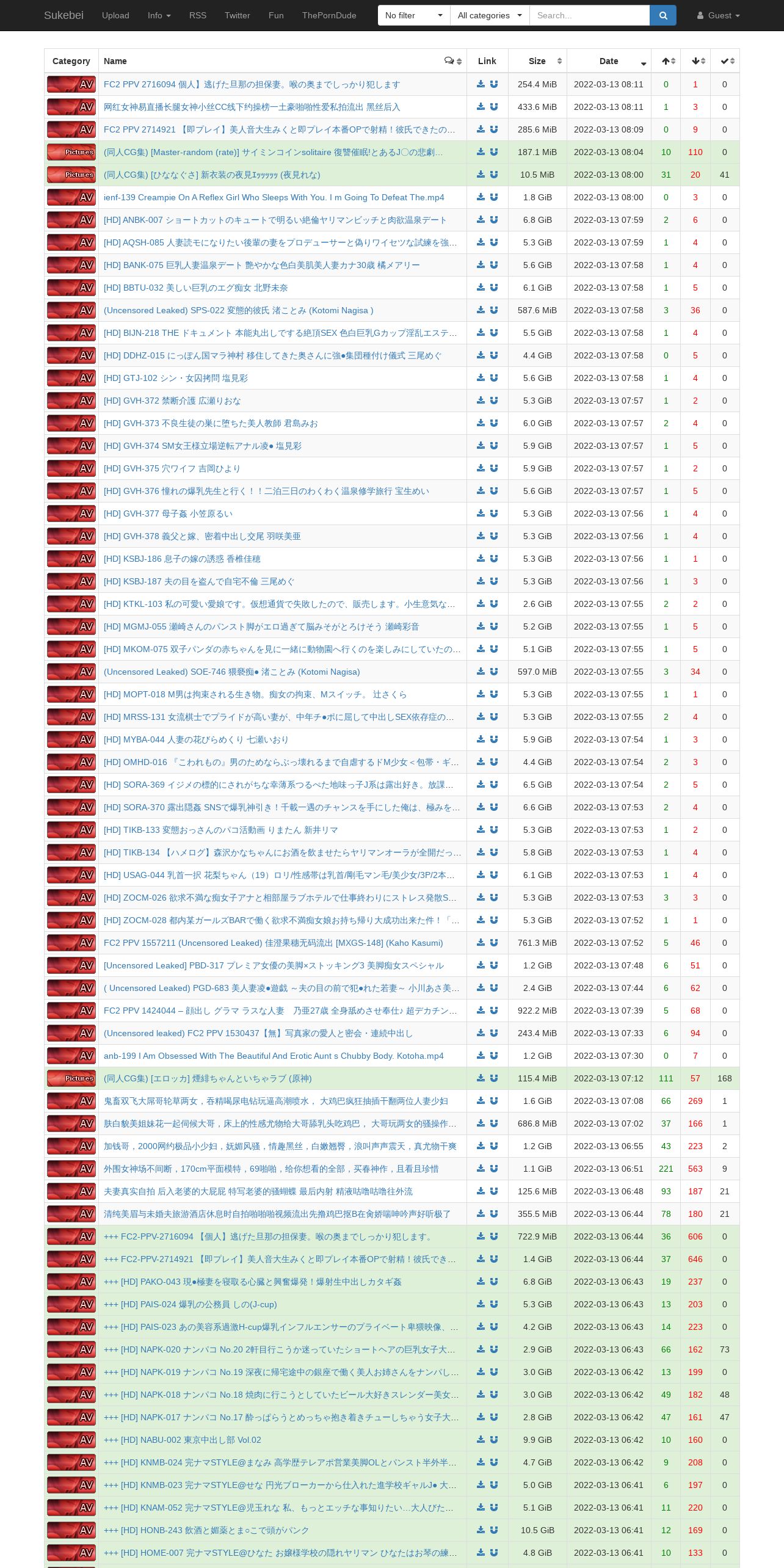Open the GVH-375 torrent title link
Screen dimensions: 784x1568
tap(172, 468)
